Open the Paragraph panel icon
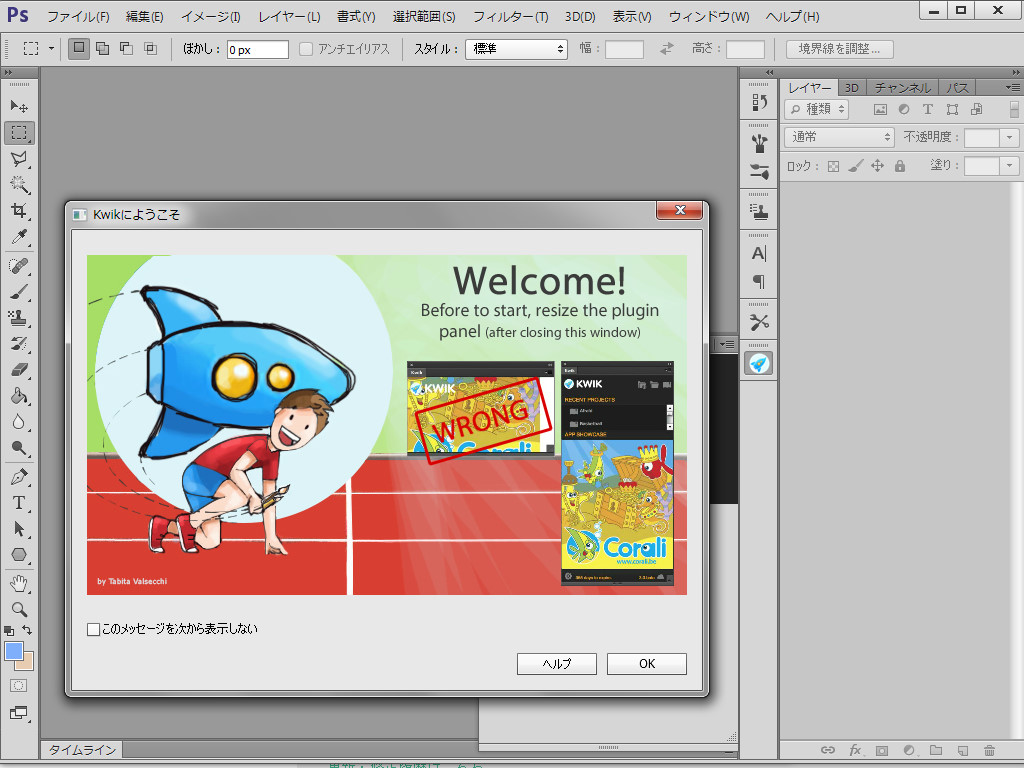 tap(759, 281)
